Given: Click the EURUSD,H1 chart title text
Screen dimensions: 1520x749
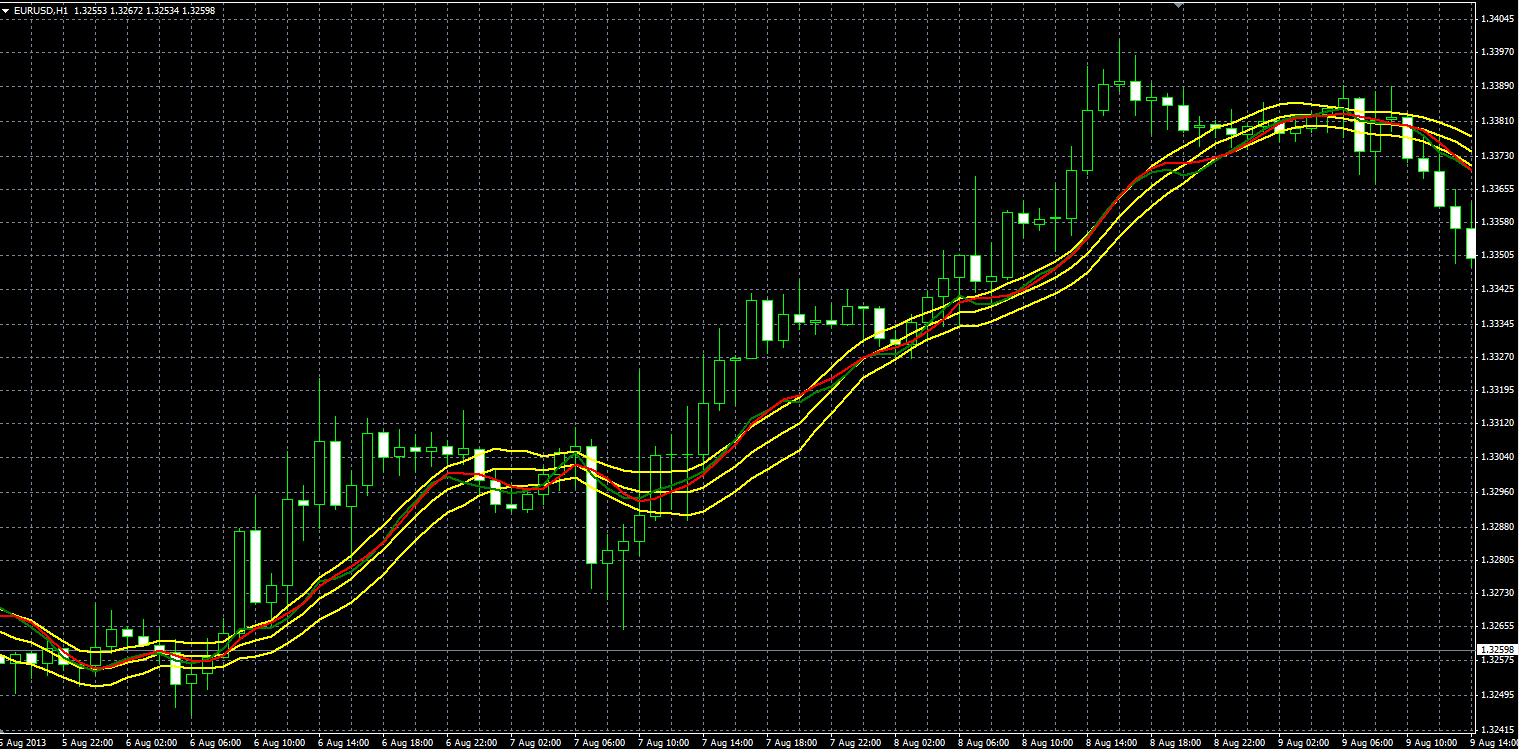Looking at the screenshot, I should (x=41, y=10).
